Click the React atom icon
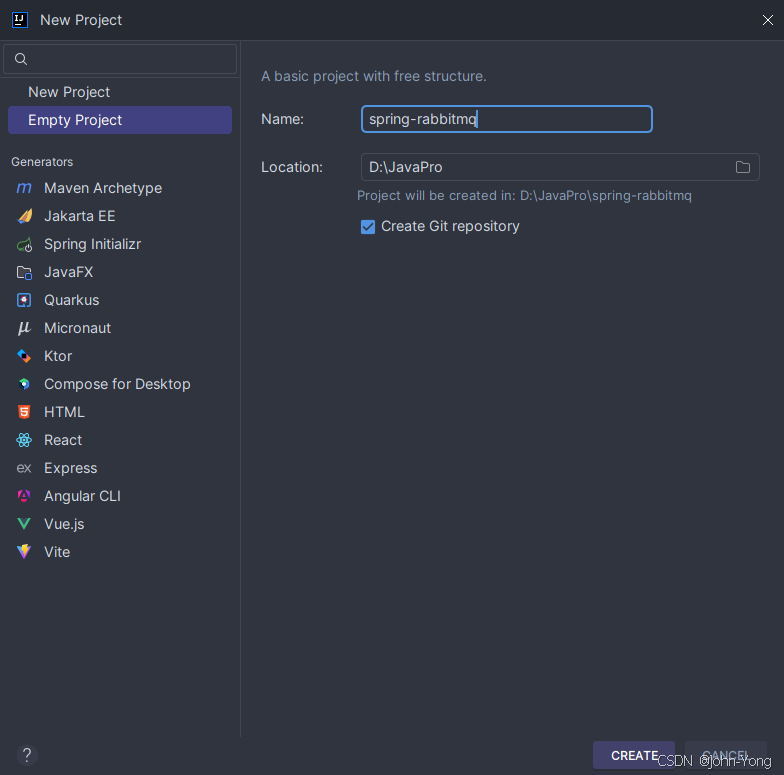This screenshot has width=784, height=775. pos(24,440)
